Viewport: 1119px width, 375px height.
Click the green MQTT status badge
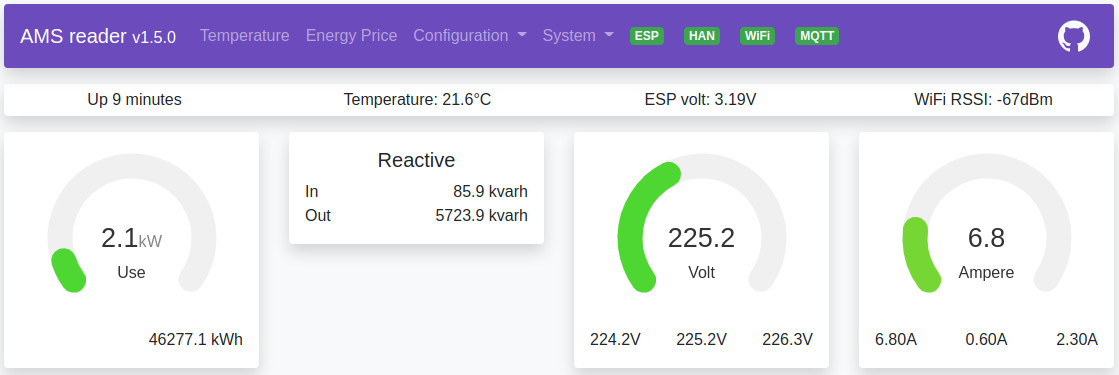point(816,36)
